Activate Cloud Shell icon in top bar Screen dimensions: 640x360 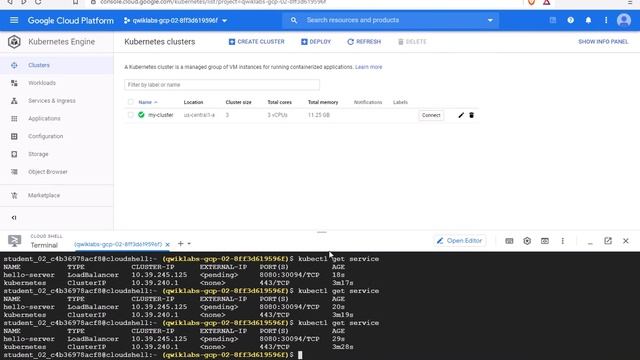553,20
